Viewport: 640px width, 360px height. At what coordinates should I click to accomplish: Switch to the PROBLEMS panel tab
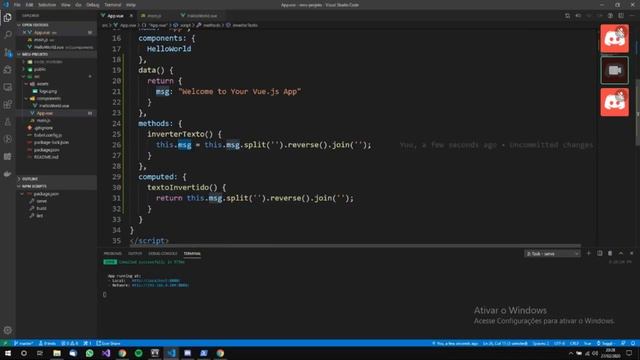point(113,253)
